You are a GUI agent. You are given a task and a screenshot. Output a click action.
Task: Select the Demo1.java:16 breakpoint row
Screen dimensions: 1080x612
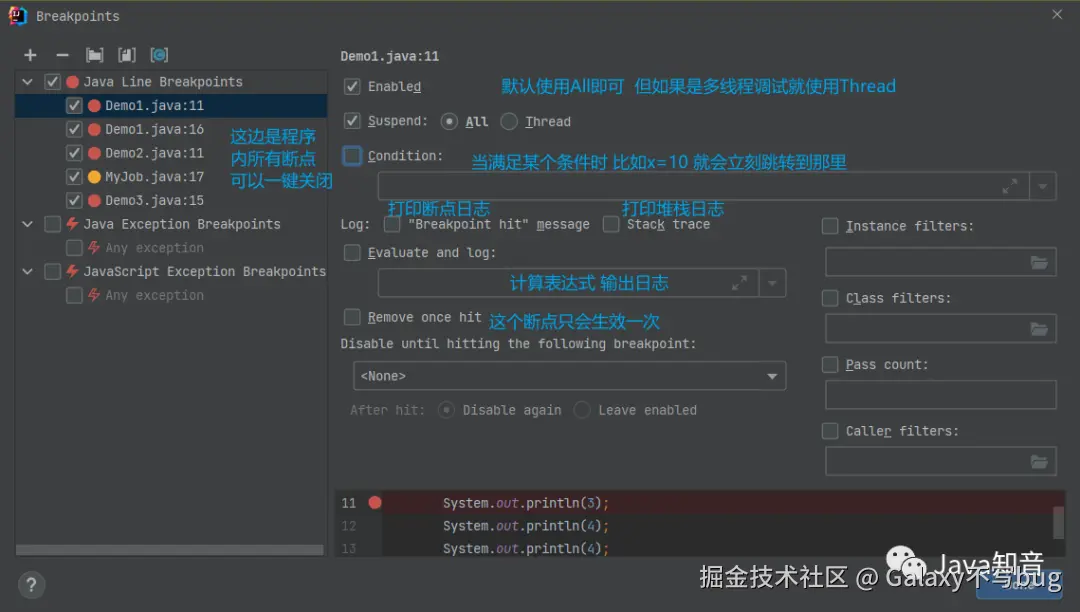pyautogui.click(x=171, y=129)
